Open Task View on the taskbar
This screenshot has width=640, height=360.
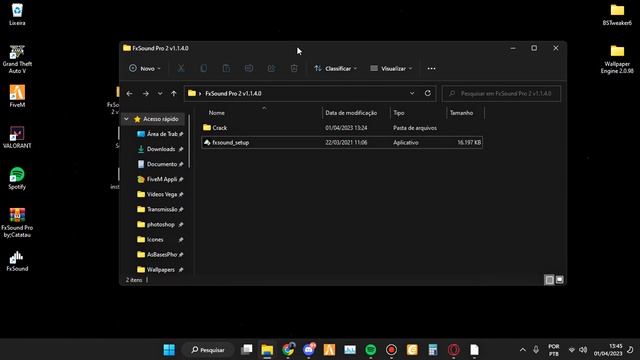(247, 350)
